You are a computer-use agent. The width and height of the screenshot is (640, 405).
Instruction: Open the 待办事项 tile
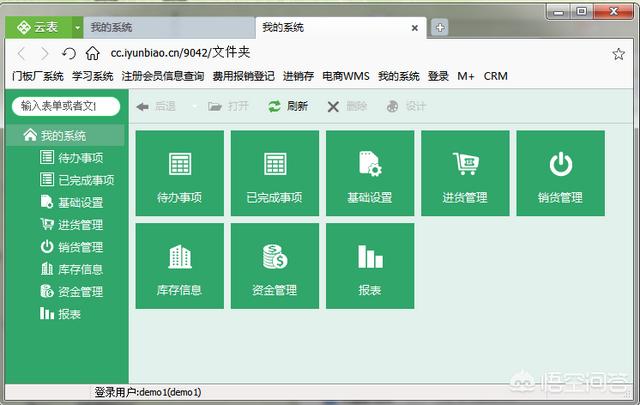tap(180, 173)
